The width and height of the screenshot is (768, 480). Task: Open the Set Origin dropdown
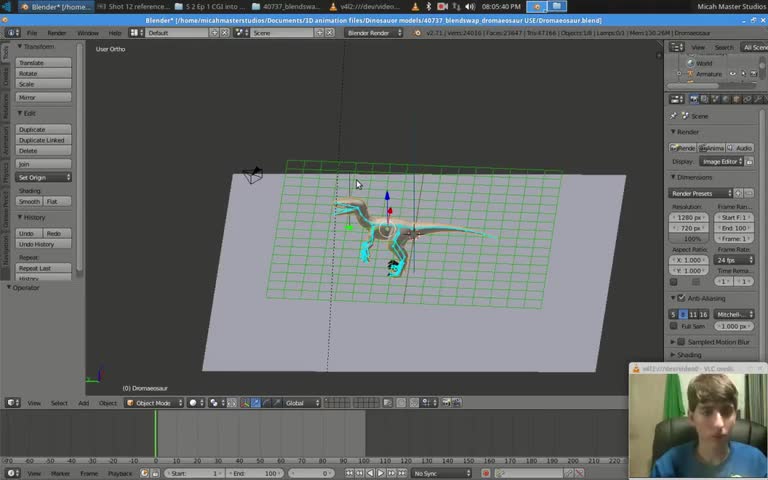(x=43, y=177)
